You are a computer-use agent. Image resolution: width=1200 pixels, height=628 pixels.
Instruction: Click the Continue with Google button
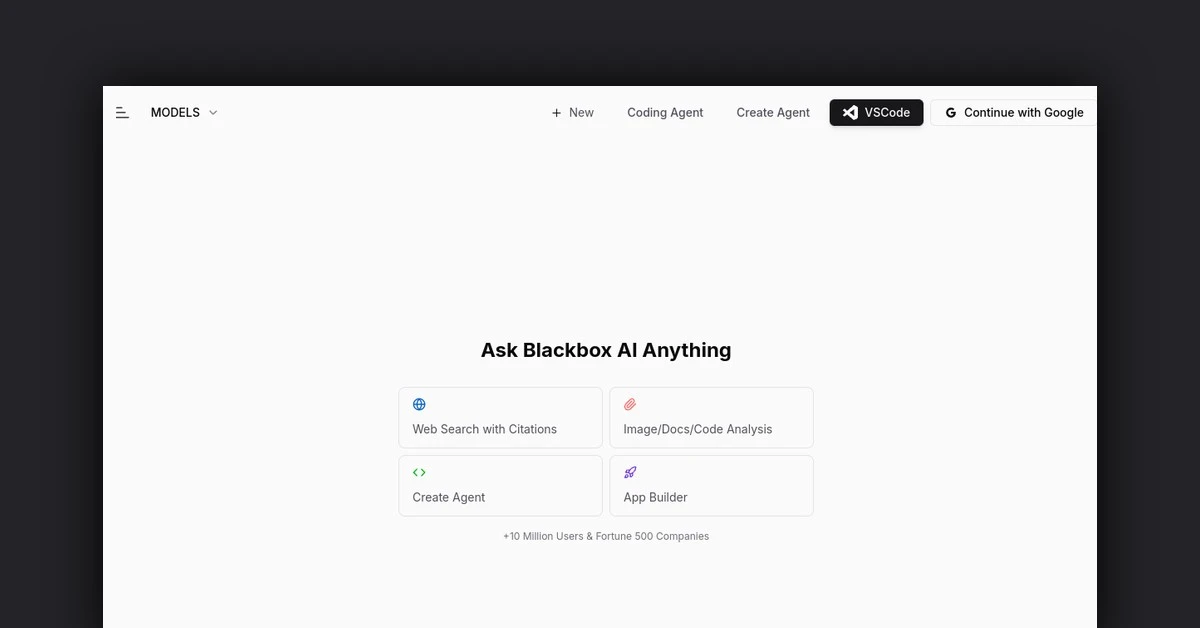click(x=1014, y=112)
